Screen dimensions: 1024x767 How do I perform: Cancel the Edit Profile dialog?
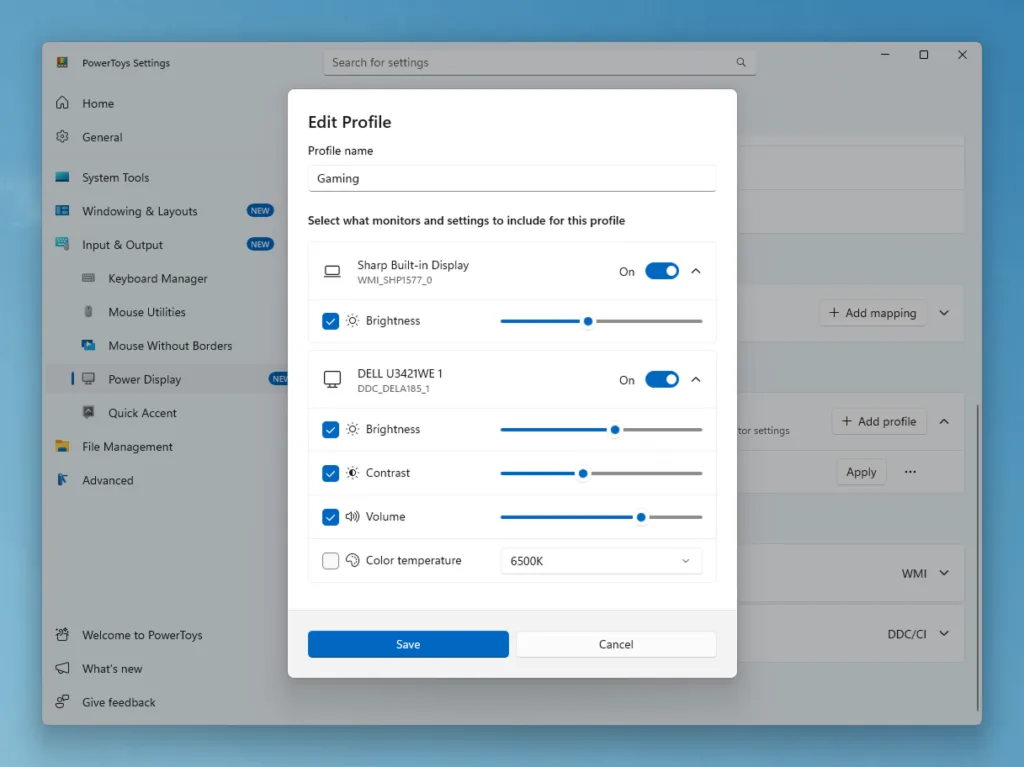pos(616,644)
